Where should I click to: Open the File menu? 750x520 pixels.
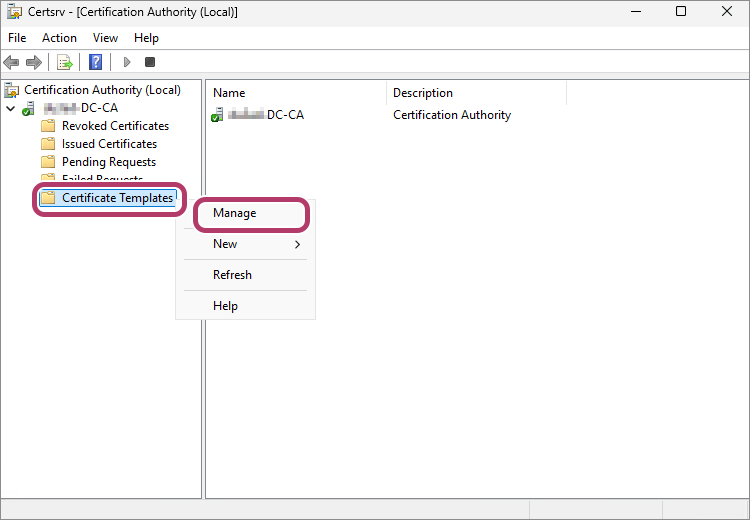[17, 38]
